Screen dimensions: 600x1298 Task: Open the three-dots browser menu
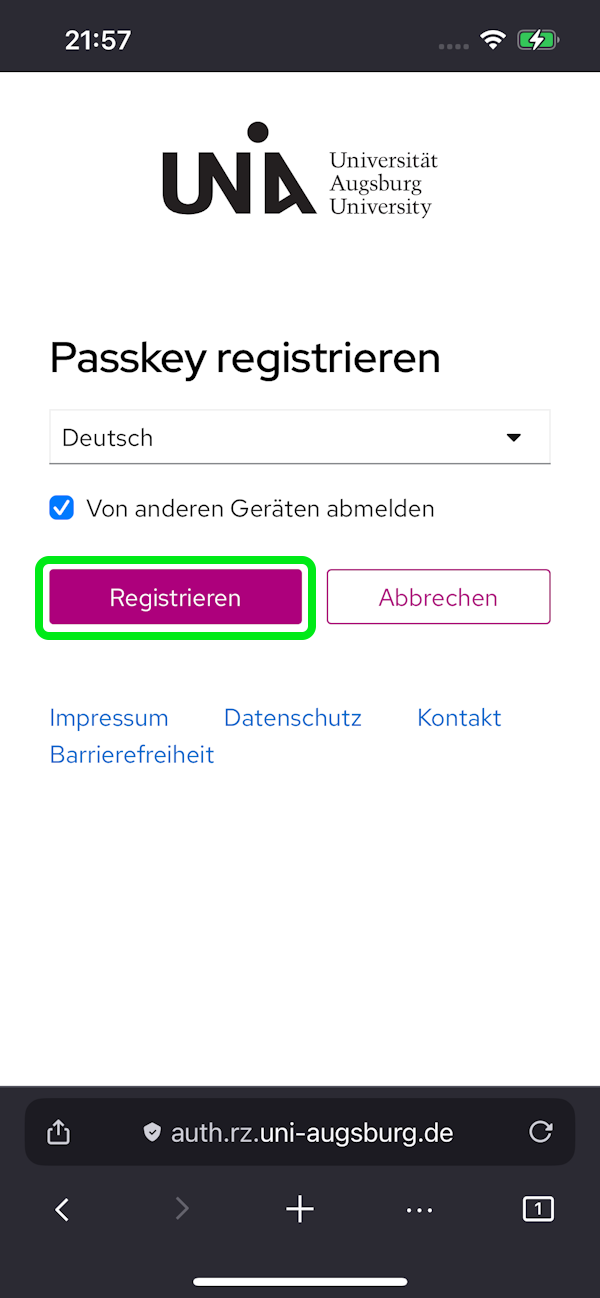(x=420, y=1210)
